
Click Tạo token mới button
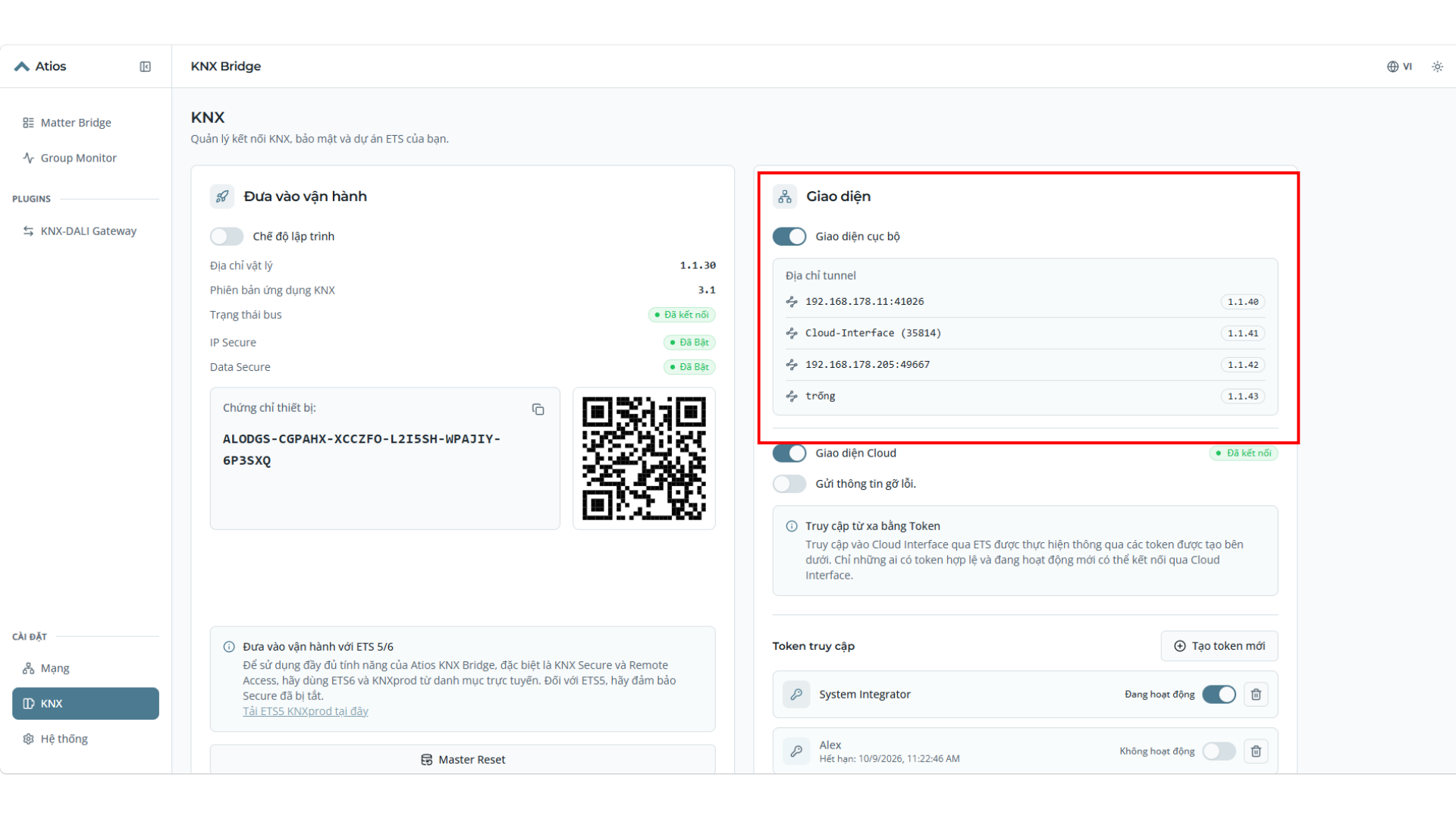pyautogui.click(x=1219, y=646)
